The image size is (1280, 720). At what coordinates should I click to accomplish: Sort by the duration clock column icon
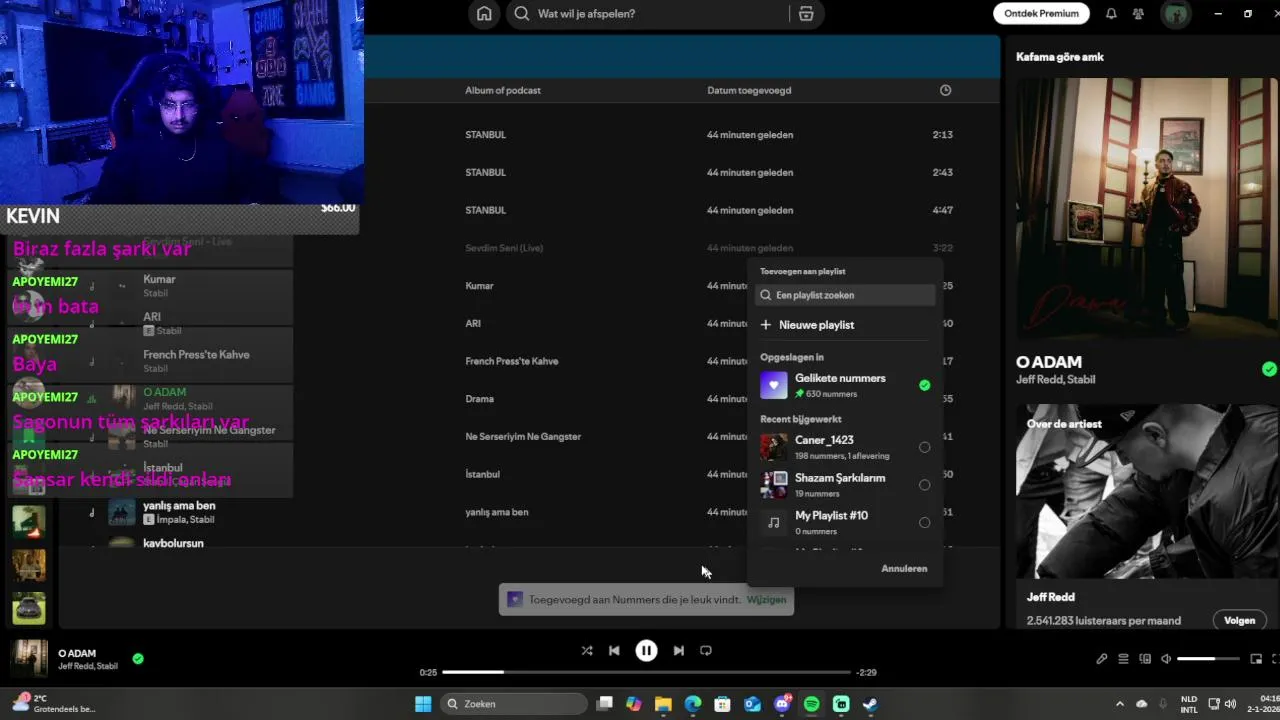(945, 90)
